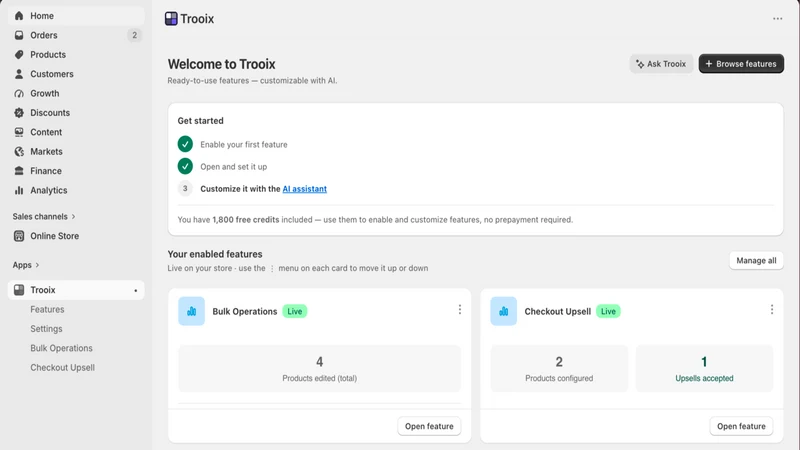The image size is (800, 450).
Task: Click the Live badge on Checkout Upsell
Action: point(608,311)
